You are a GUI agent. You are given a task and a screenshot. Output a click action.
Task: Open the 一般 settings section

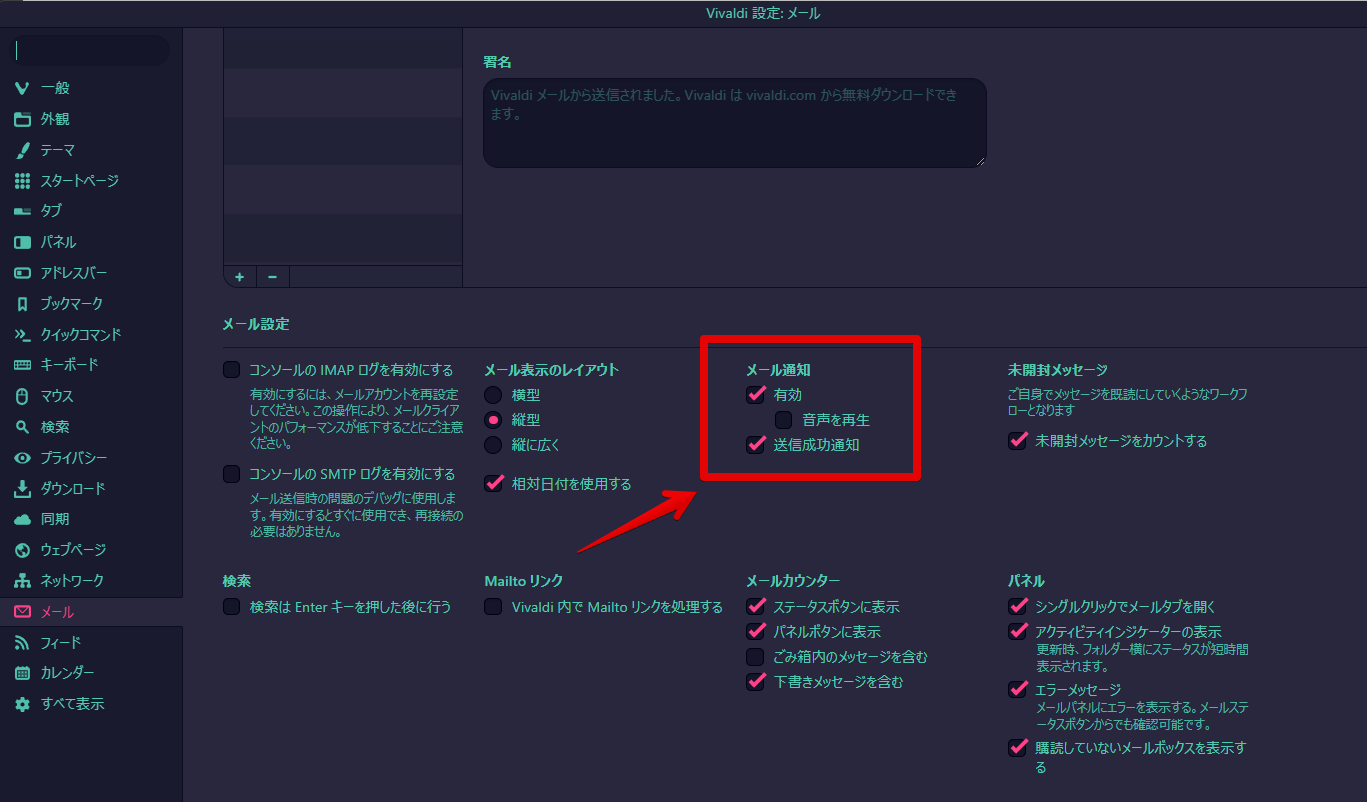point(91,88)
